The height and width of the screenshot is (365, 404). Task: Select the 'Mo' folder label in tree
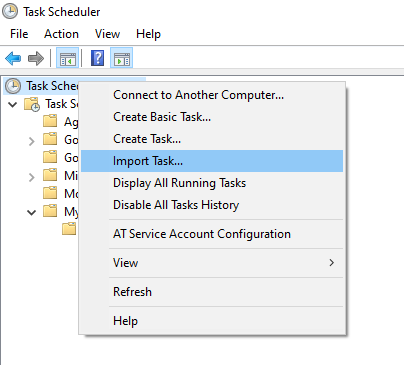tap(71, 193)
